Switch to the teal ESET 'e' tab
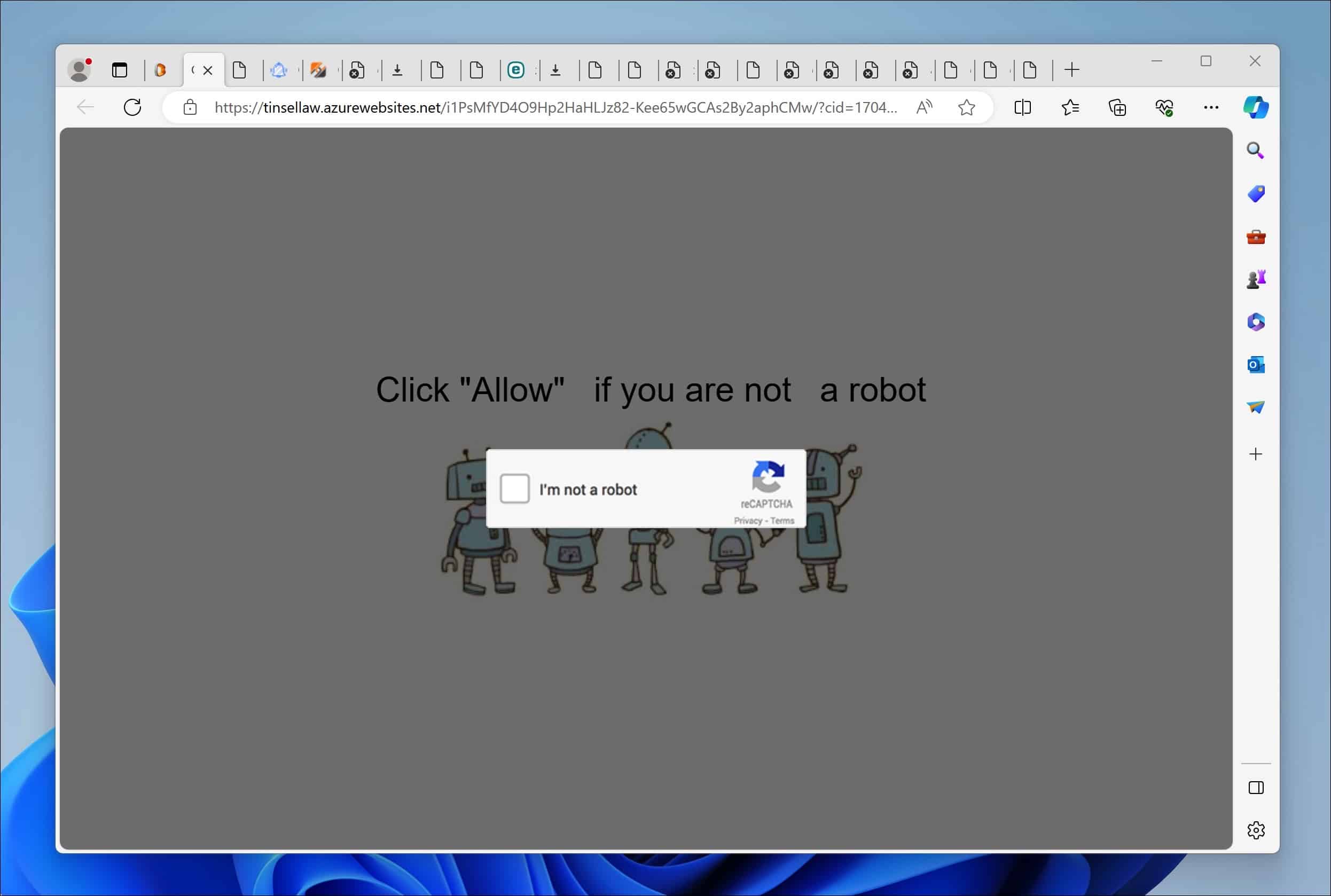Screen dimensions: 1331x896 coord(516,70)
